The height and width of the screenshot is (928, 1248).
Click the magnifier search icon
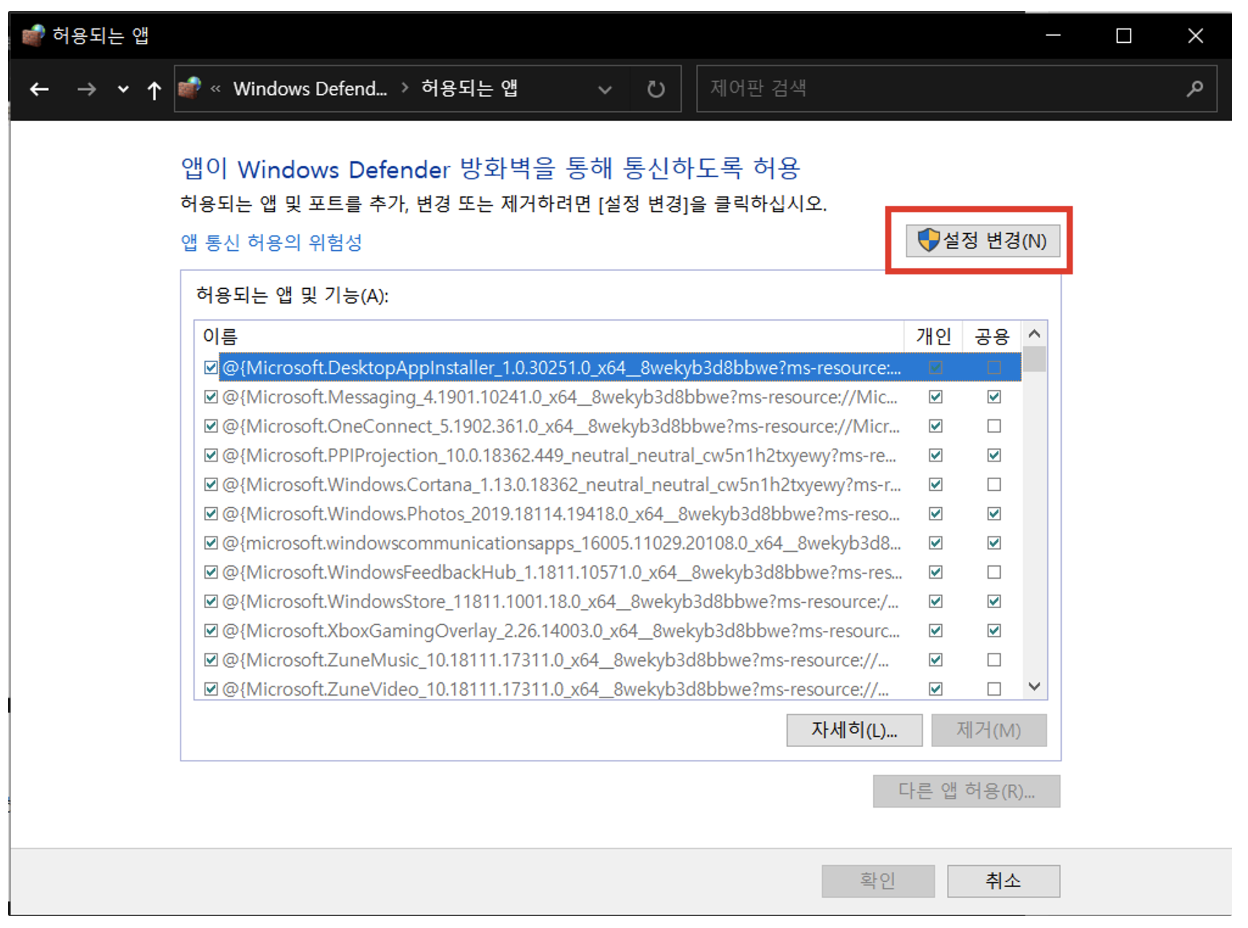(1194, 88)
